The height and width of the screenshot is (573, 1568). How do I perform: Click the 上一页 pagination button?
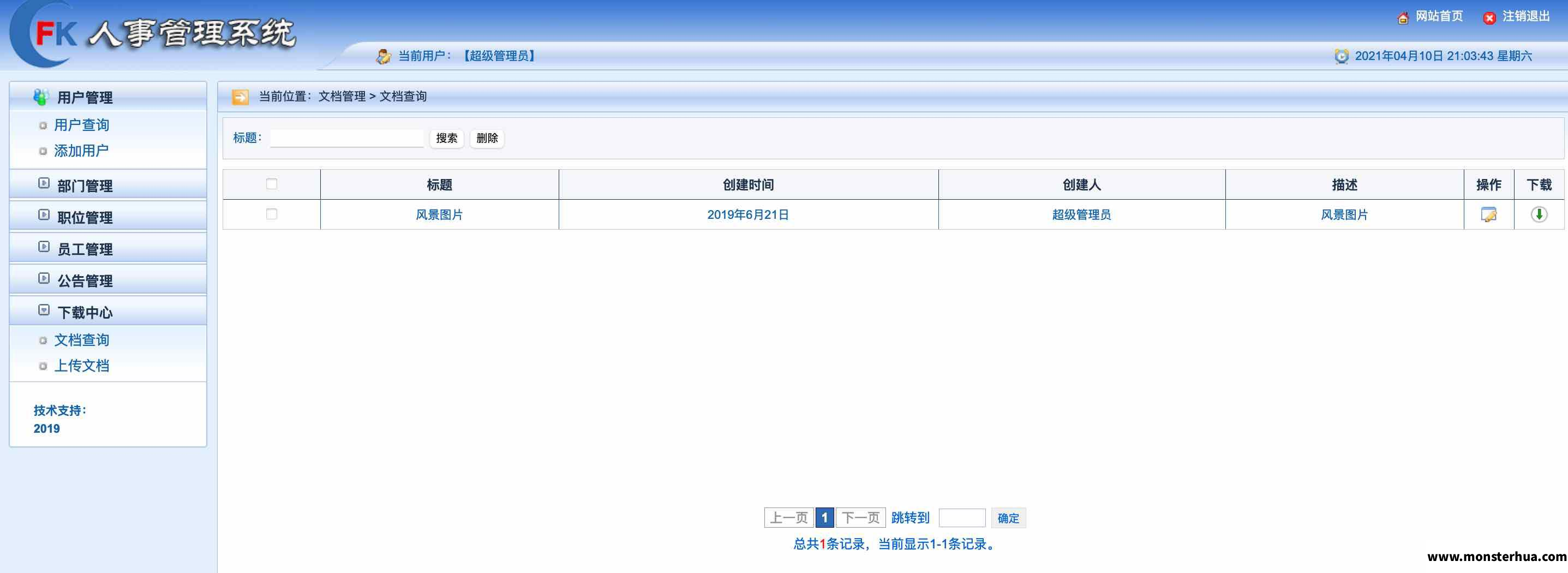(789, 517)
